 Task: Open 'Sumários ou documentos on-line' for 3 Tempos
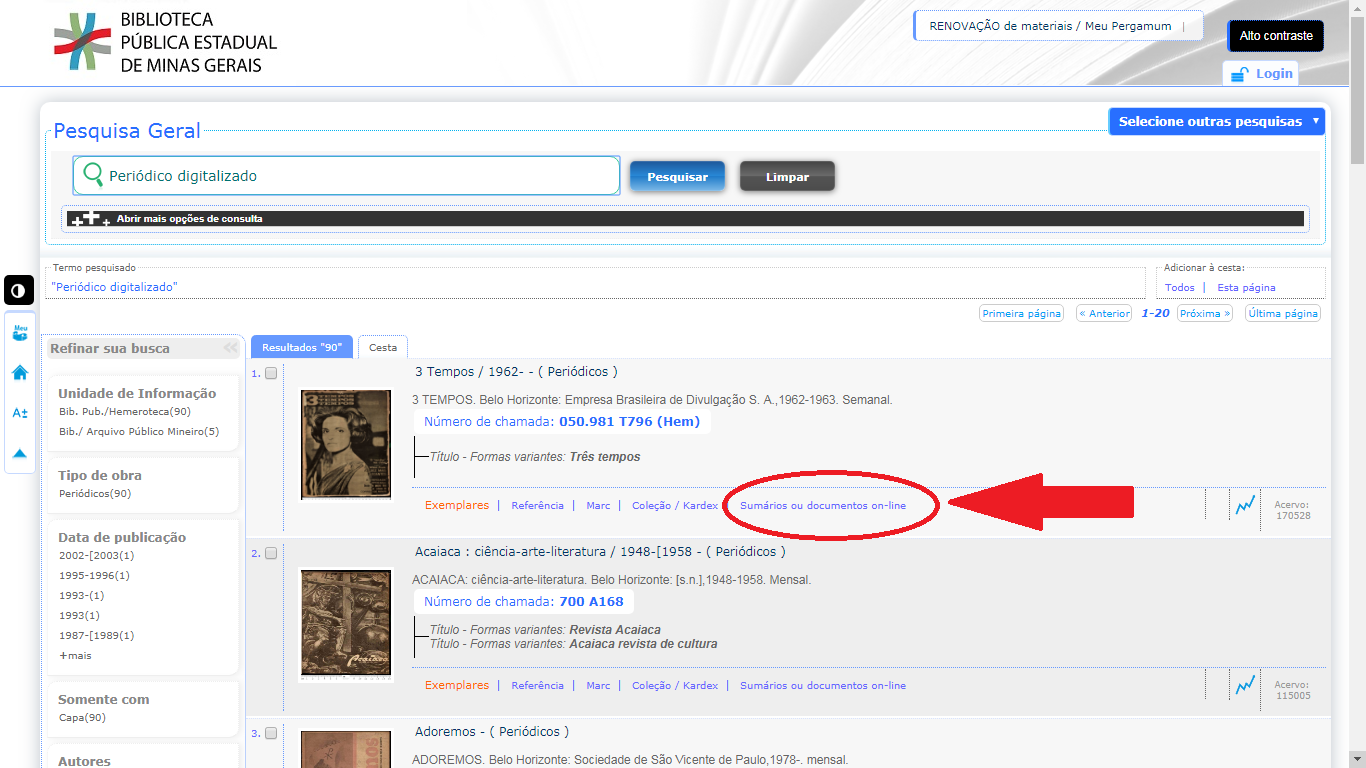point(822,506)
